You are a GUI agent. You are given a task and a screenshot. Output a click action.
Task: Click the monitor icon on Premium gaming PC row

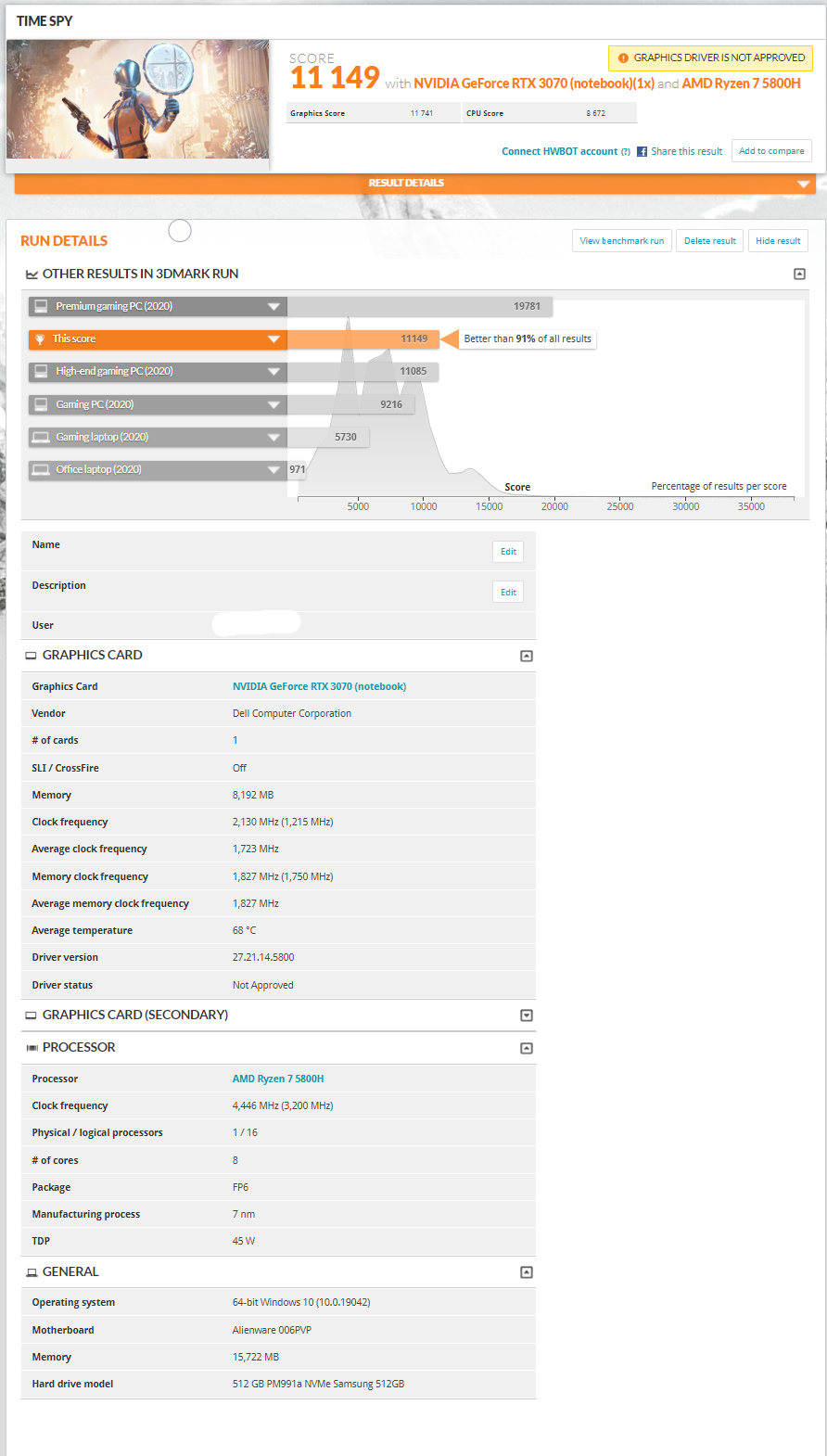click(41, 306)
